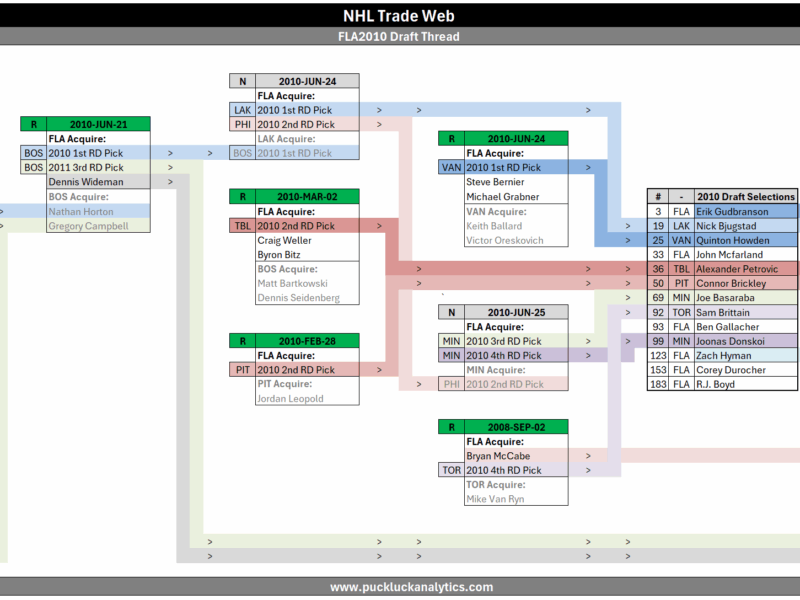Click Zach Hyman in draft selections

tap(746, 356)
